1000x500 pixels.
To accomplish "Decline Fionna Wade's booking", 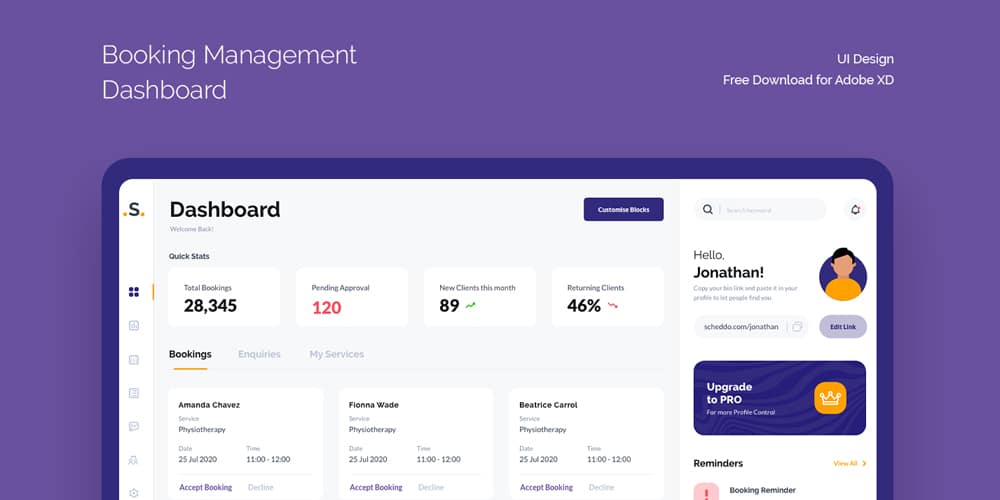I will pyautogui.click(x=431, y=487).
